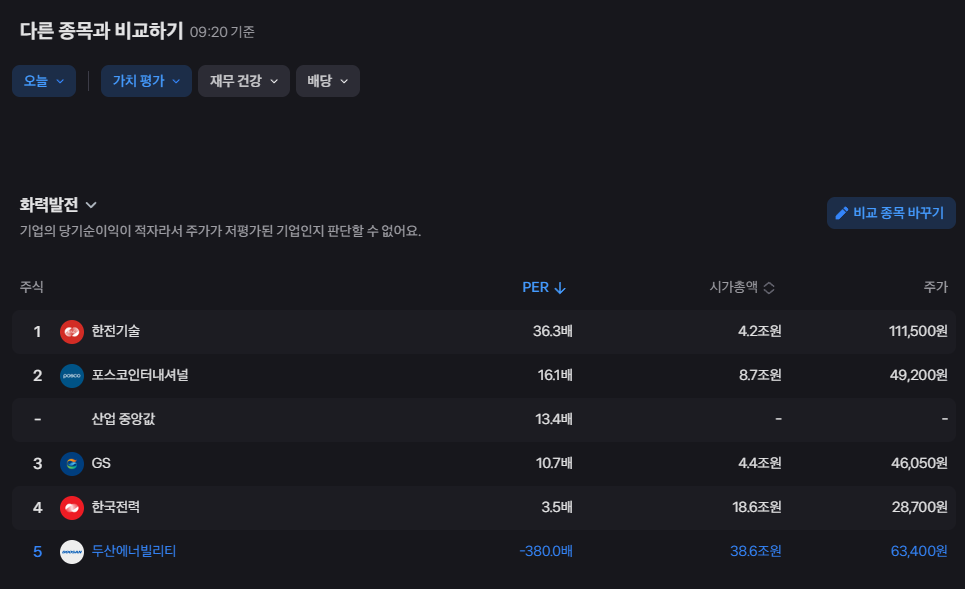Click the 산업 중앙값 row label
Screen dimensions: 965x589
click(123, 419)
